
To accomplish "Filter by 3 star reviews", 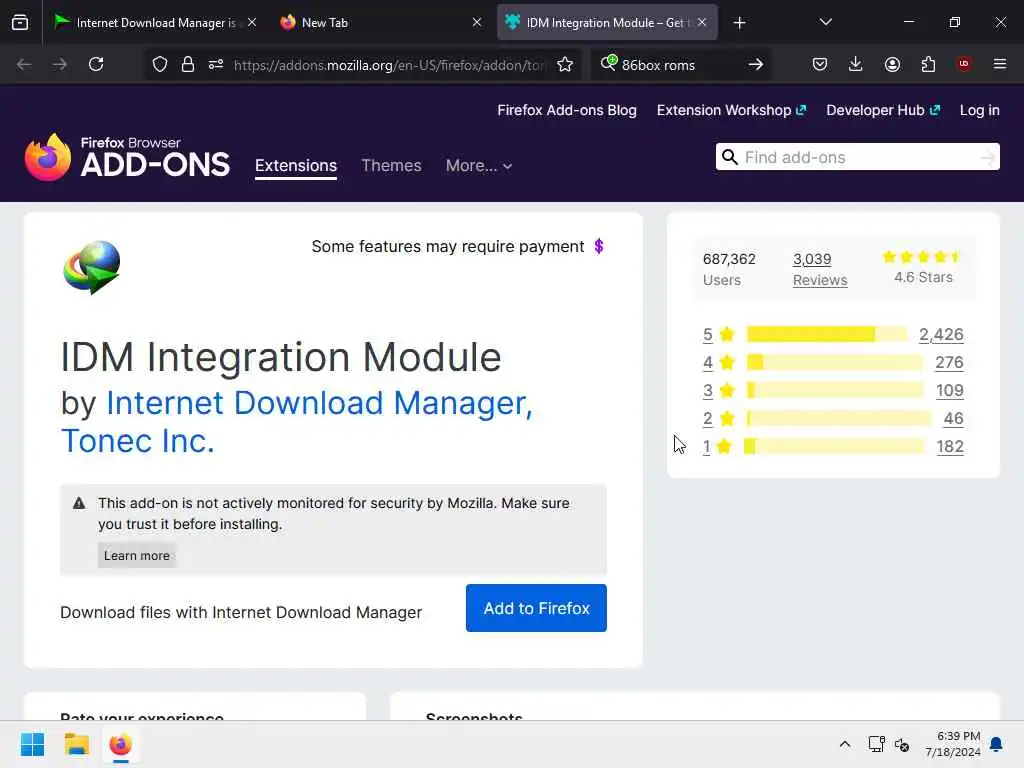I will pos(708,391).
